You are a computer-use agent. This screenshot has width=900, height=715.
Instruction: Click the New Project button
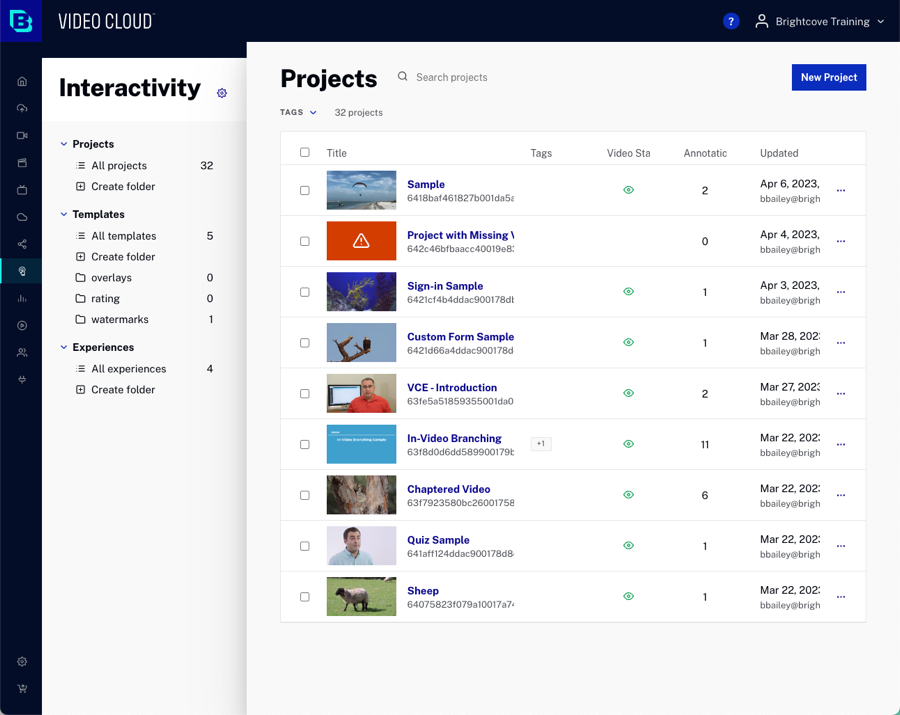click(x=828, y=77)
